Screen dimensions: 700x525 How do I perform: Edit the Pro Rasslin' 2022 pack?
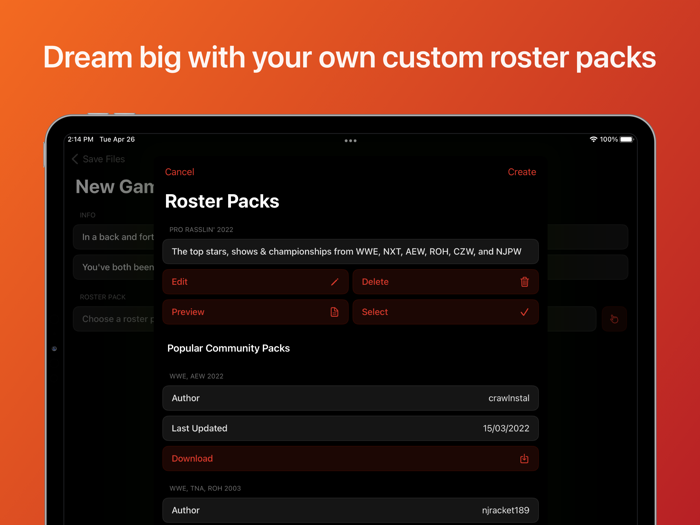[255, 282]
